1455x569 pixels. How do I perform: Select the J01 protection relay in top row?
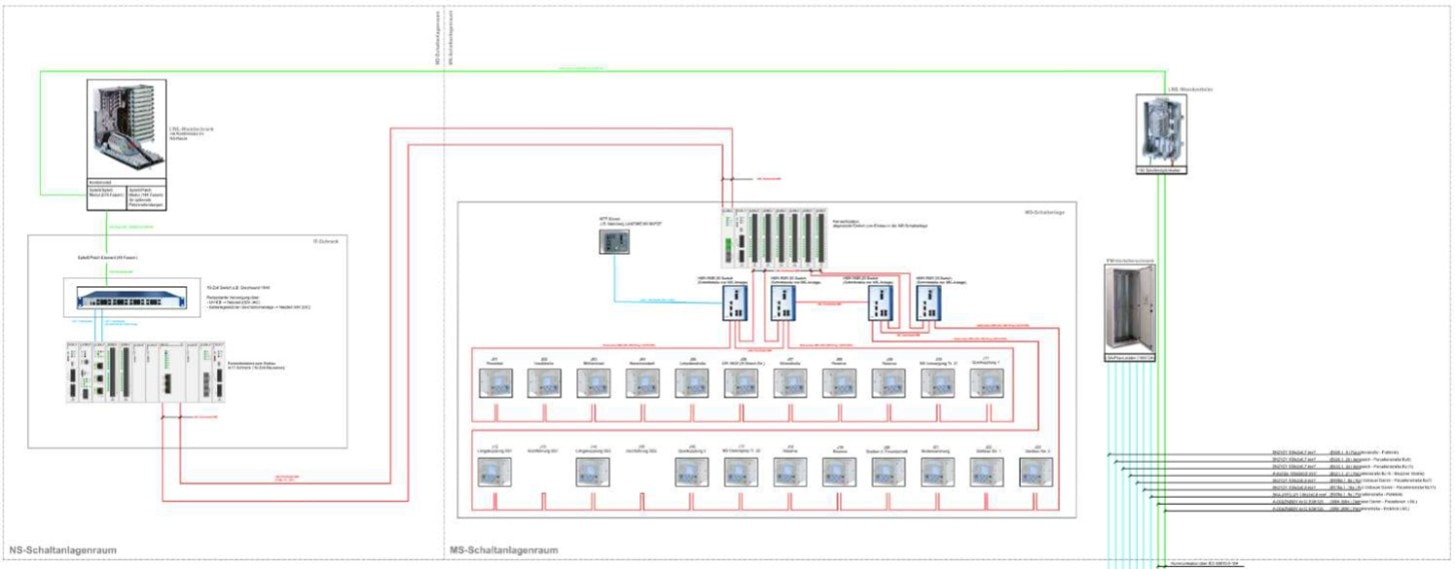(x=494, y=383)
